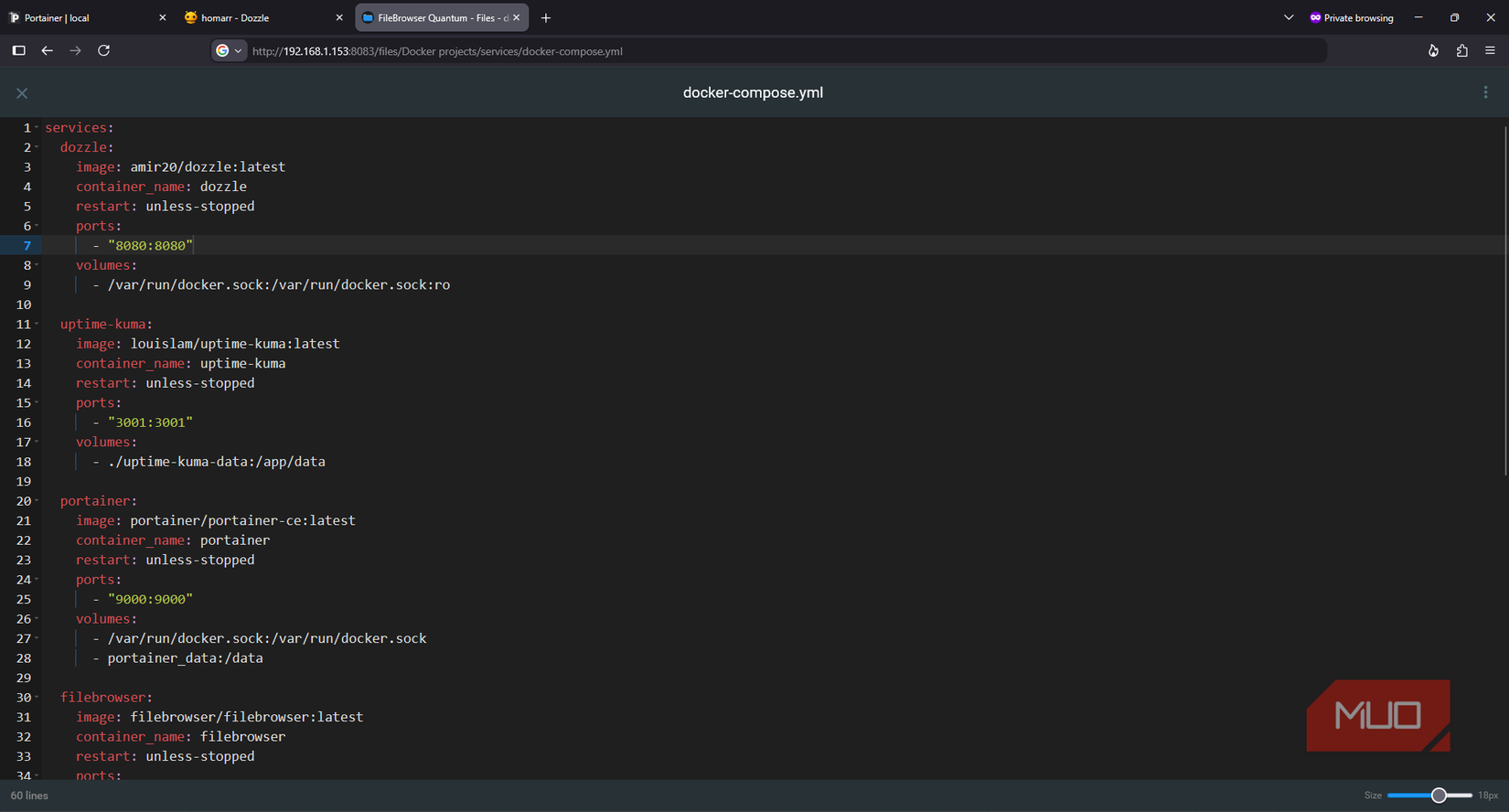The height and width of the screenshot is (812, 1509).
Task: Click the "3001:3001" port mapping
Action: tap(150, 422)
